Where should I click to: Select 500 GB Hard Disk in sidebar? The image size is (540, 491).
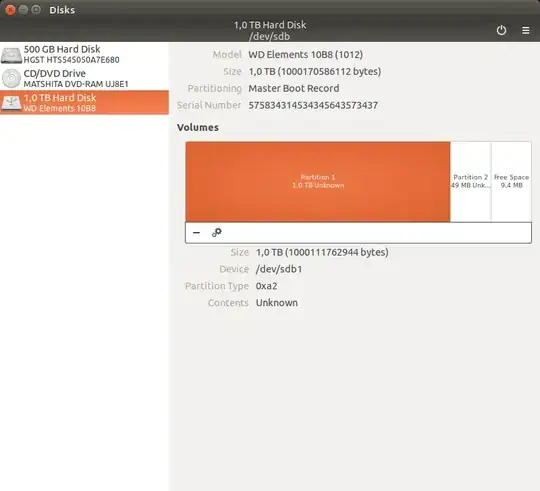tap(84, 54)
